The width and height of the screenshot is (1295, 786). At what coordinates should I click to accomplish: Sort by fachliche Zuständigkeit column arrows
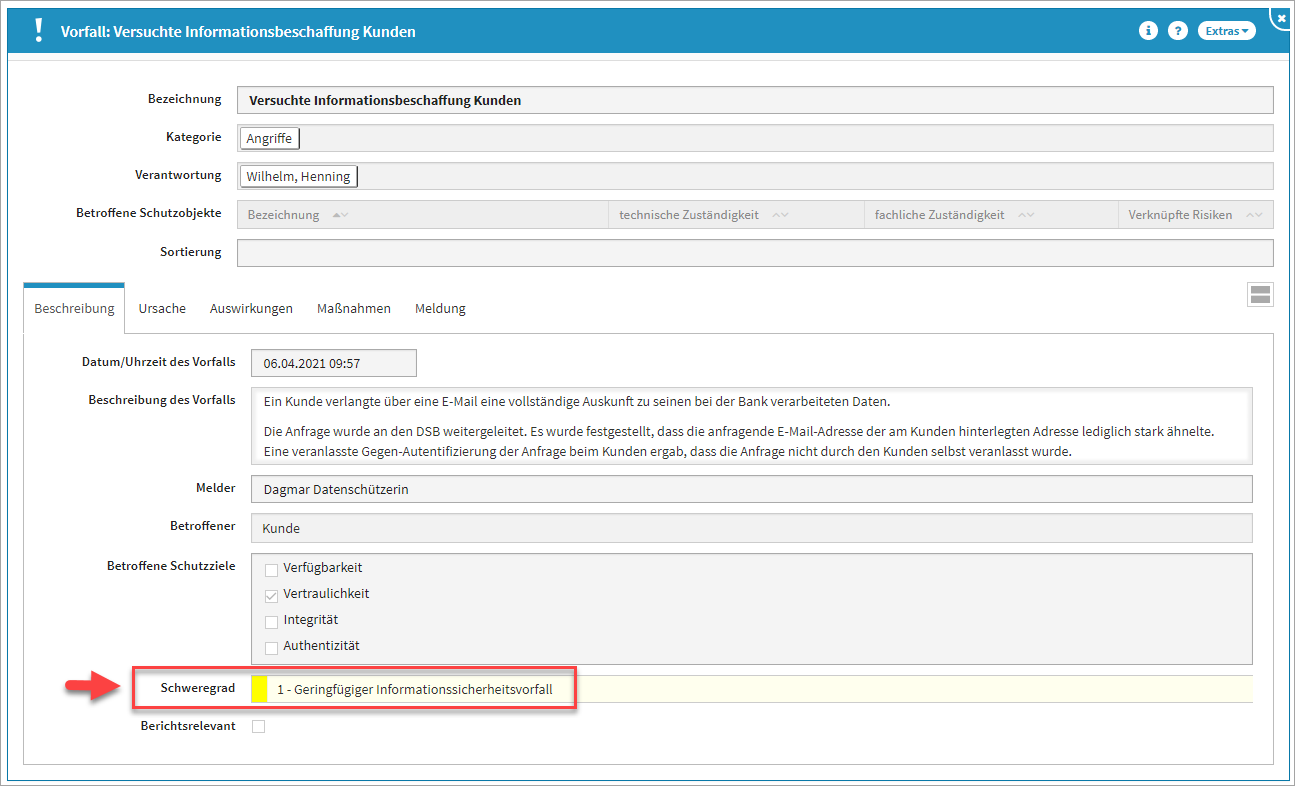[x=1025, y=215]
